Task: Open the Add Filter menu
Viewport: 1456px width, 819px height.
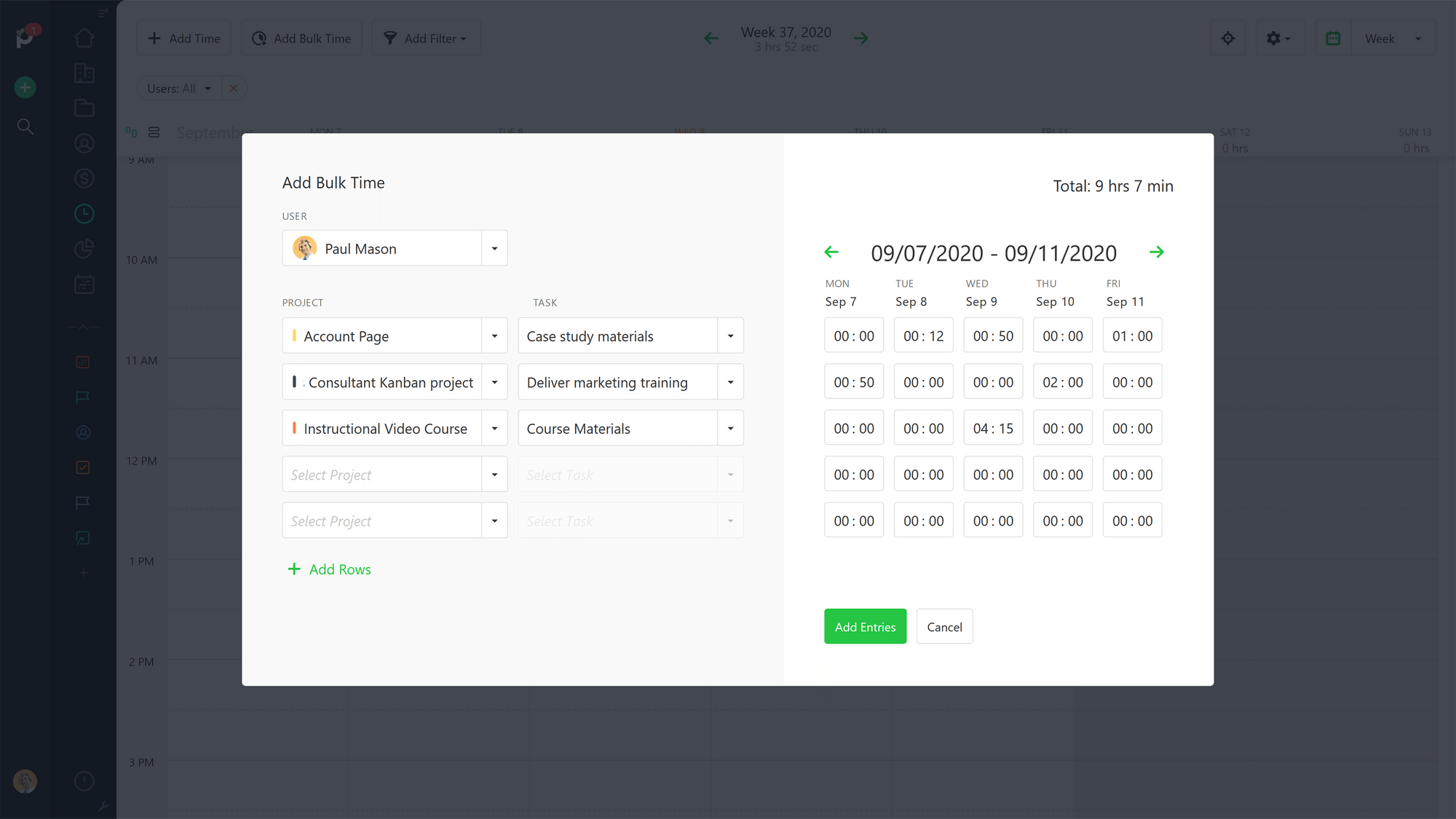Action: coord(426,38)
